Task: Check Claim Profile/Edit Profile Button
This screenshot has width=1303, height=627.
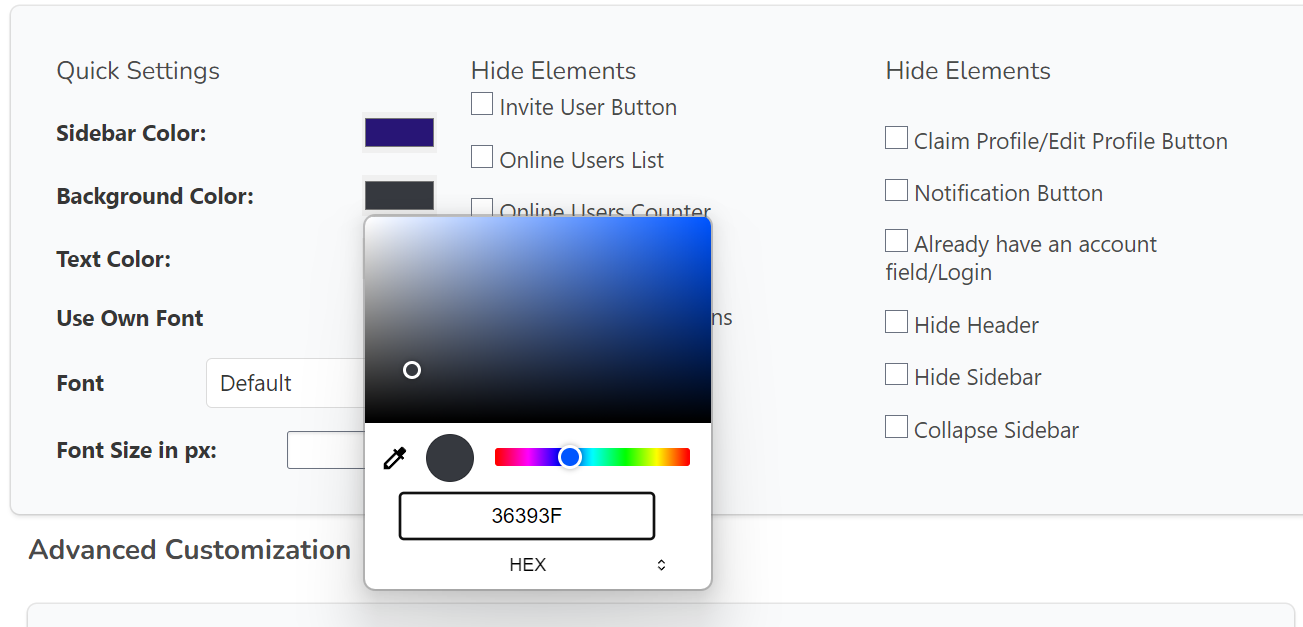Action: (896, 138)
